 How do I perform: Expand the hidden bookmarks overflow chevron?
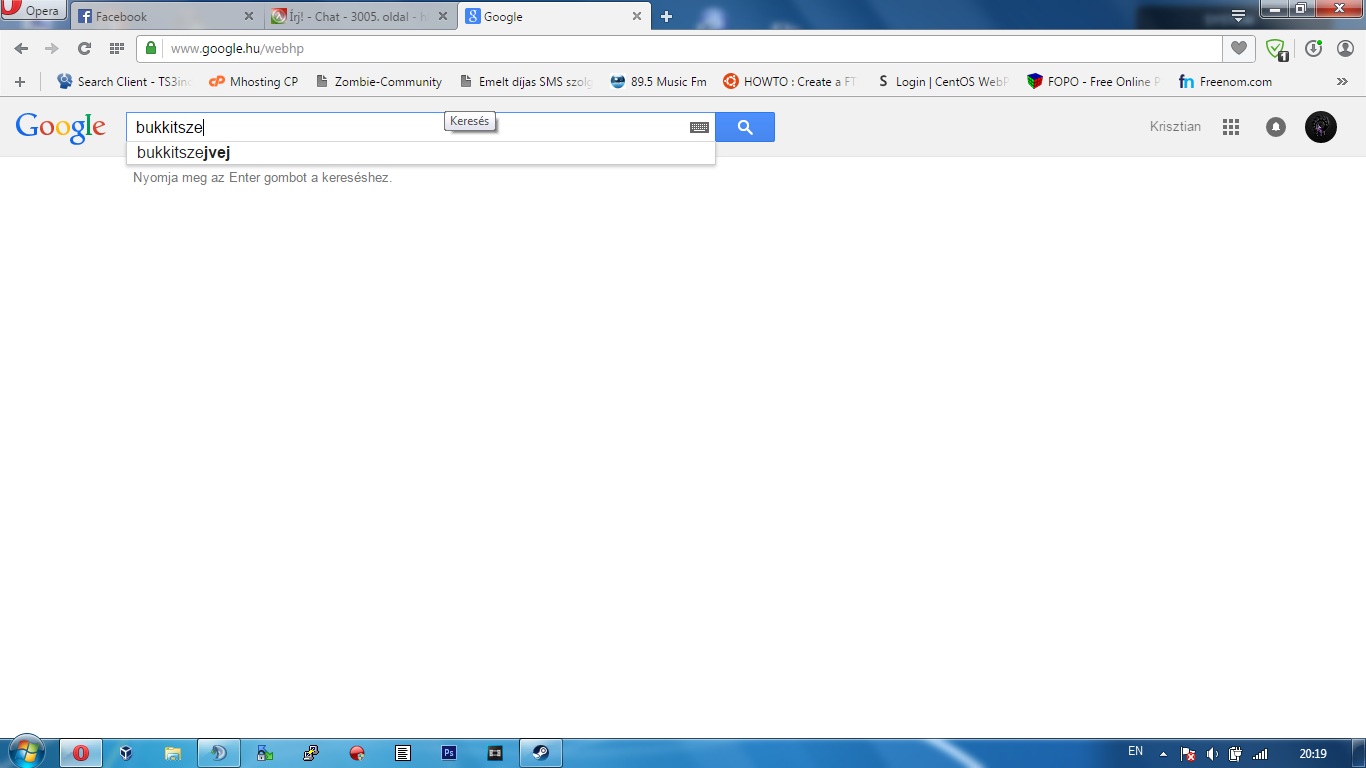[x=1342, y=82]
